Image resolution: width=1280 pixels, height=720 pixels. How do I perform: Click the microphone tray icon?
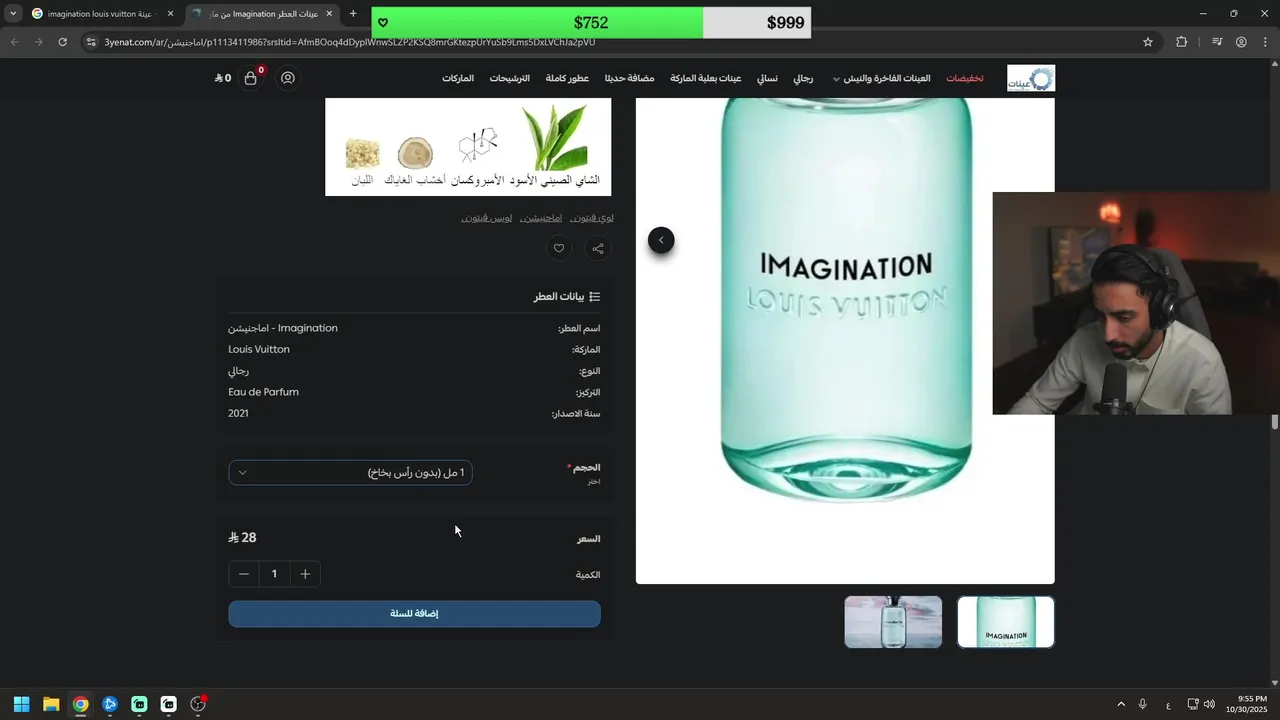coord(1142,704)
